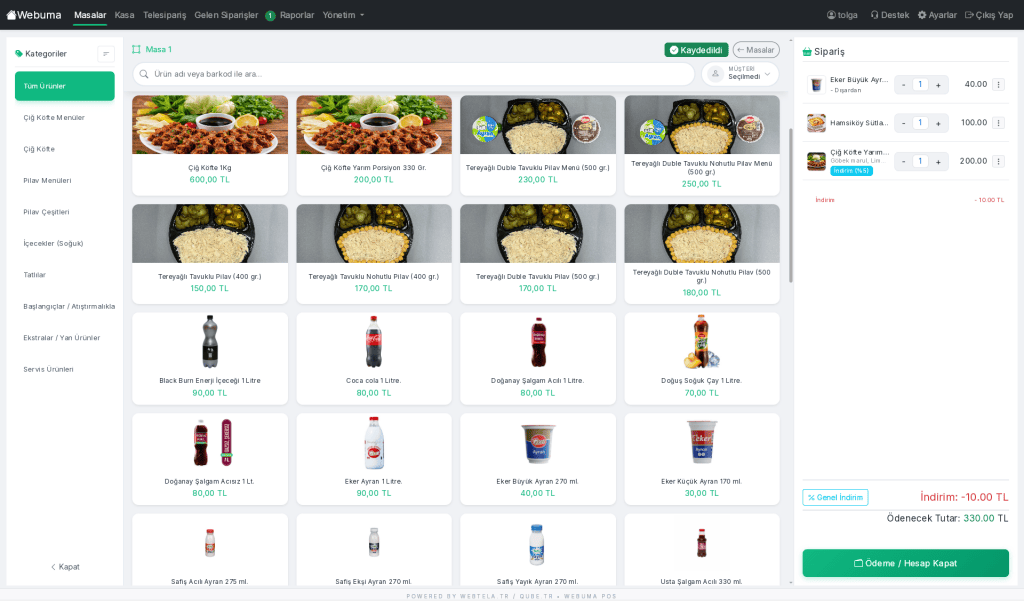The width and height of the screenshot is (1024, 601).
Task: Switch to the Kasa tab
Action: 124,15
